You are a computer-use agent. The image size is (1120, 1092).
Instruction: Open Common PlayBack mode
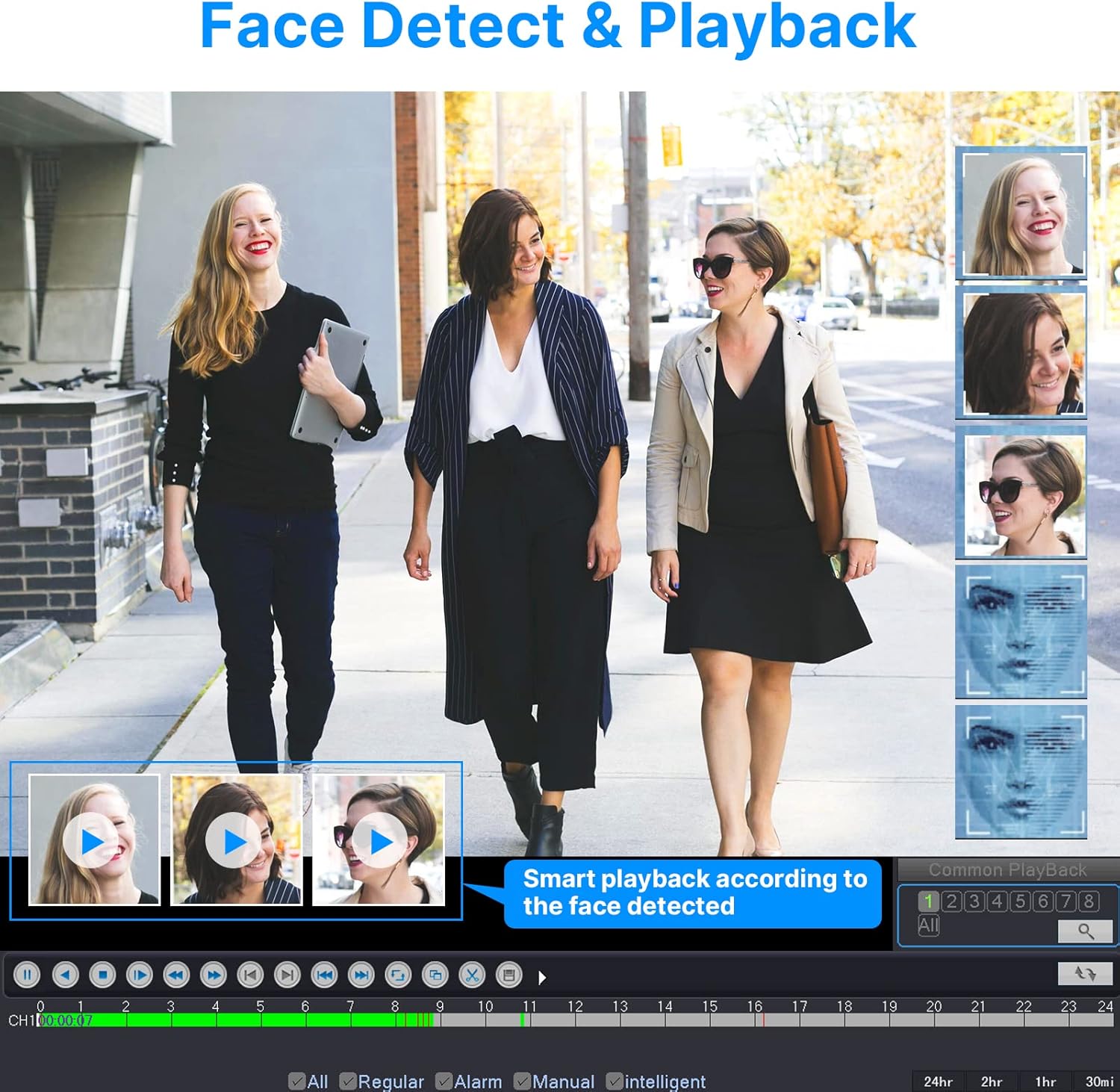click(x=1008, y=869)
